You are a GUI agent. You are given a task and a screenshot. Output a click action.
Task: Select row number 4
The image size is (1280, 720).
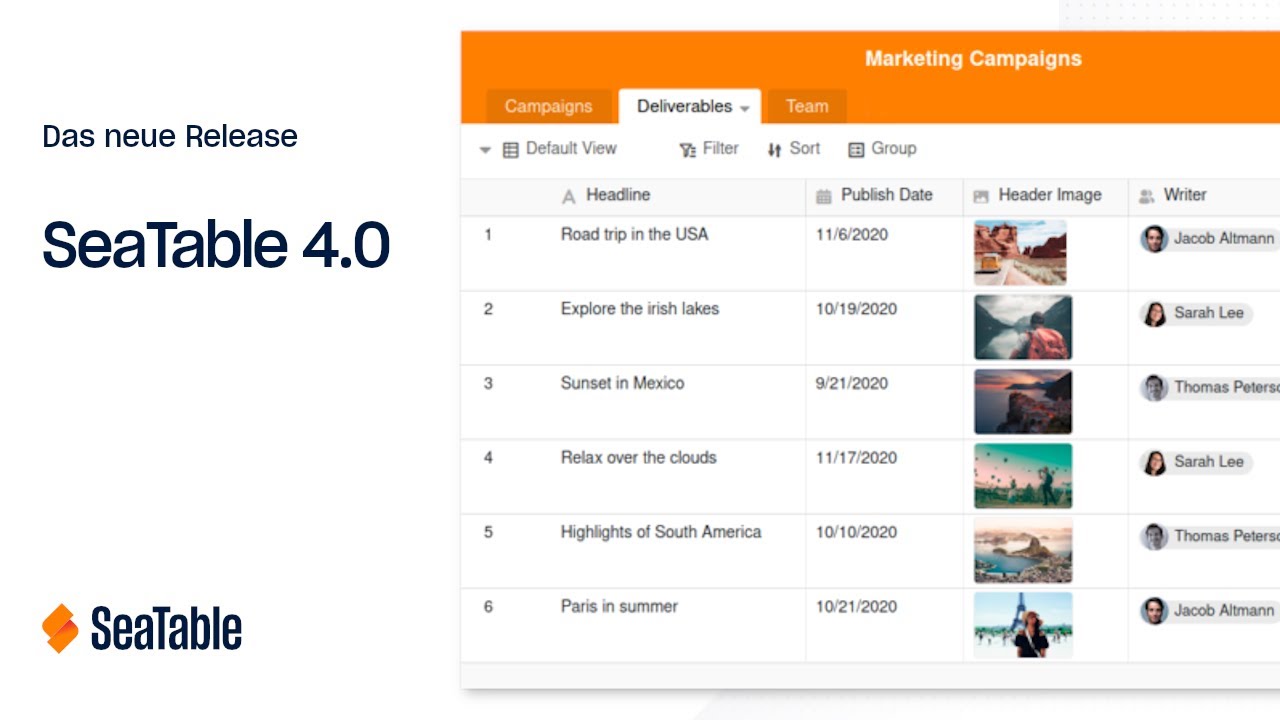(488, 458)
